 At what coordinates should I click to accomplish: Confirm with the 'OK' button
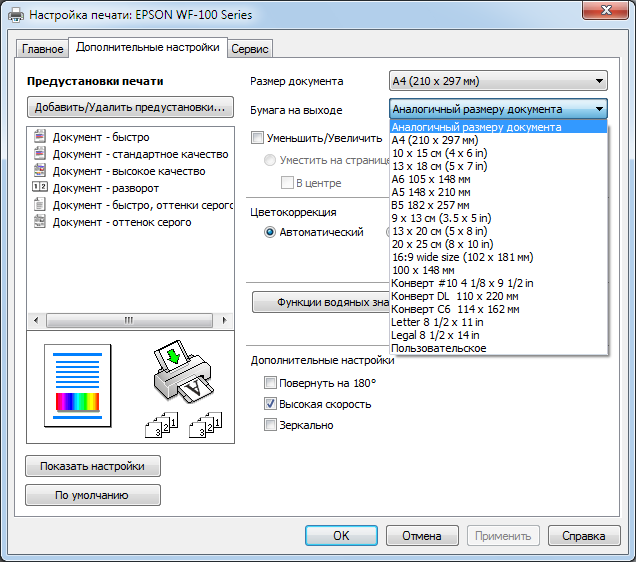[341, 536]
